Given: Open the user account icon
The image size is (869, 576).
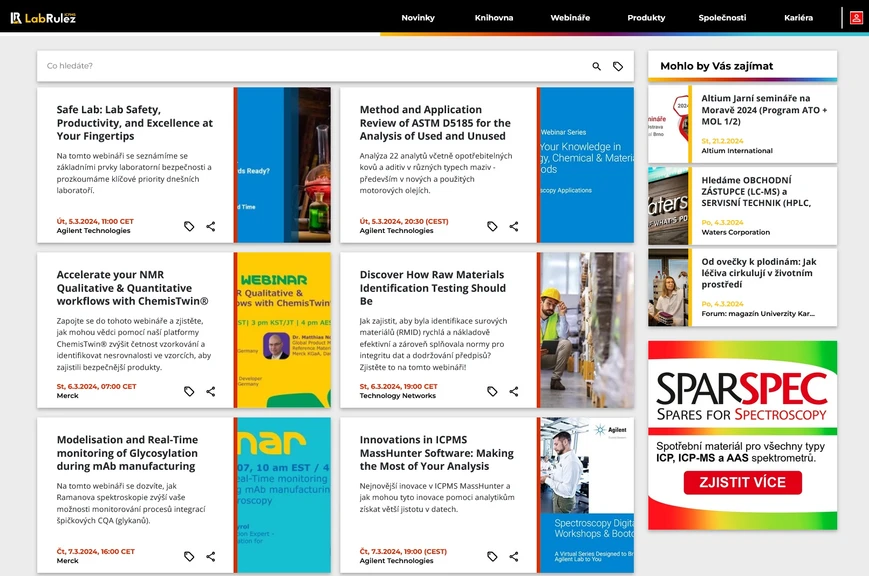Looking at the screenshot, I should tap(856, 18).
